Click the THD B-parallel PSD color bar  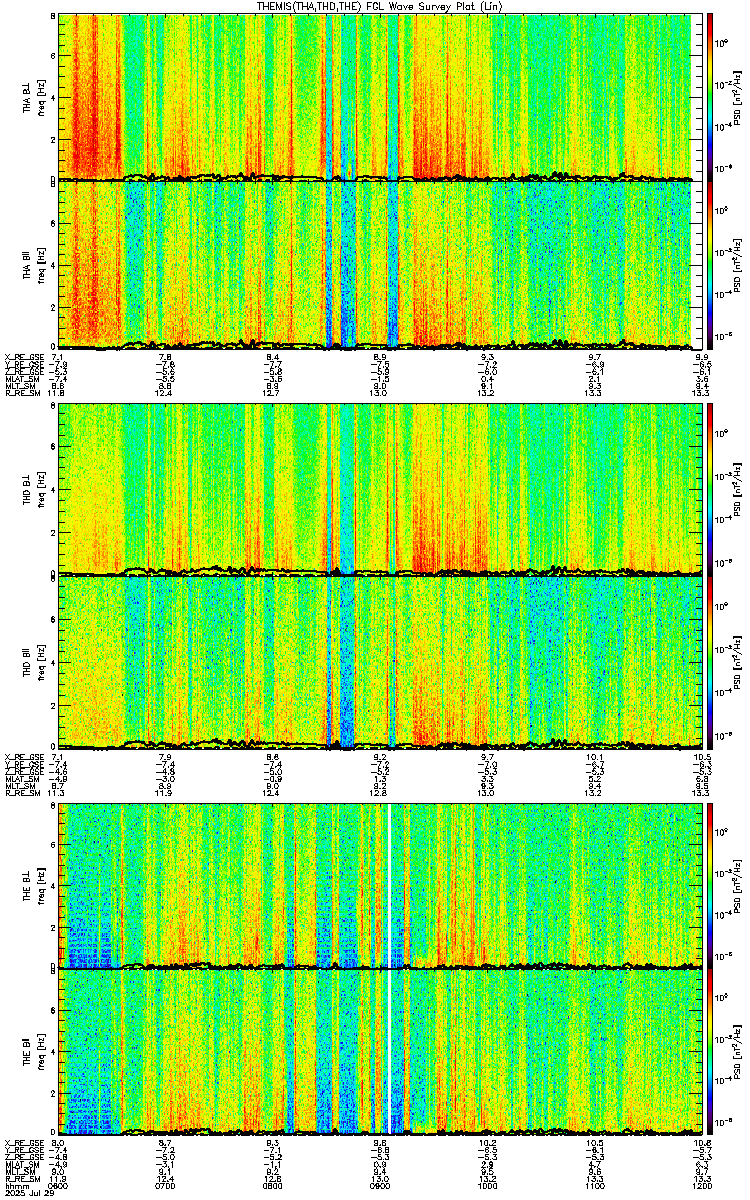(x=711, y=661)
